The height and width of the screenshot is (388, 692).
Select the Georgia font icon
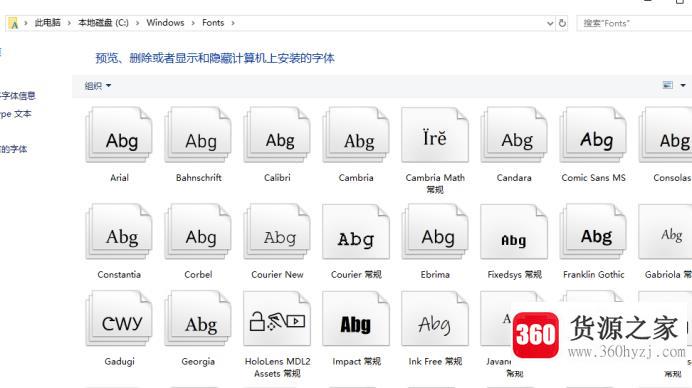pos(198,318)
